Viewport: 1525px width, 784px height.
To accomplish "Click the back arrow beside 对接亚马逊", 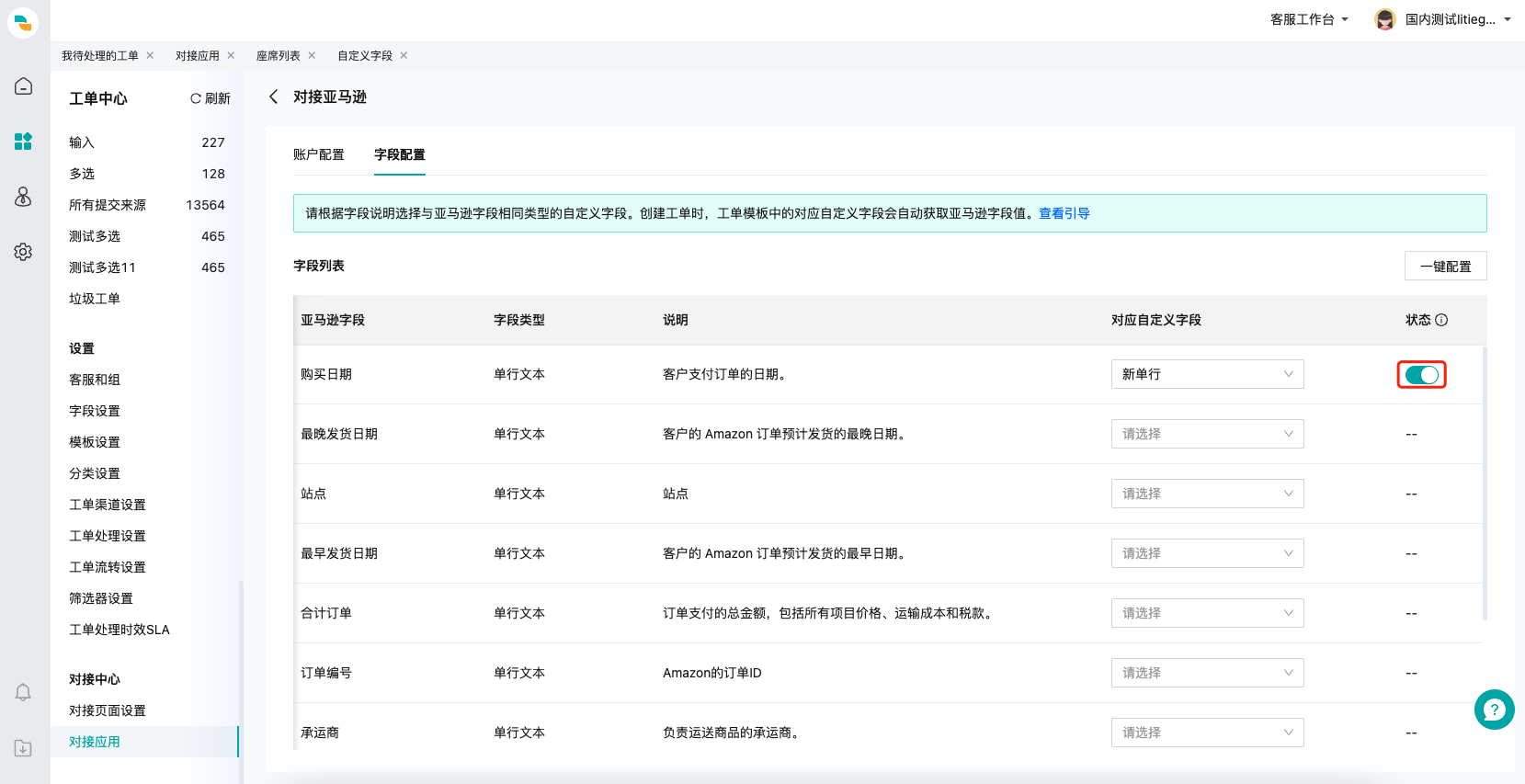I will 273,97.
